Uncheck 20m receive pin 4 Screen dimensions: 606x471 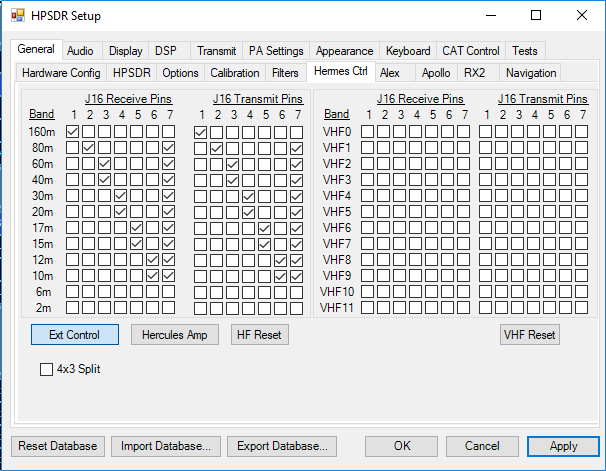(121, 212)
